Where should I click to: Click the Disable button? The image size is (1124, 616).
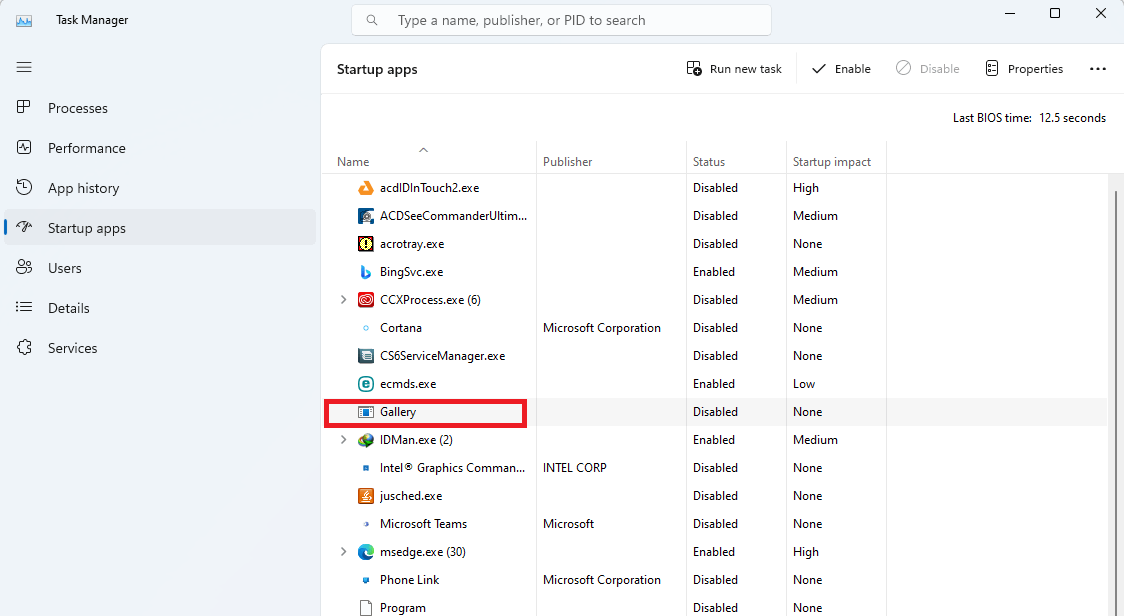coord(927,69)
